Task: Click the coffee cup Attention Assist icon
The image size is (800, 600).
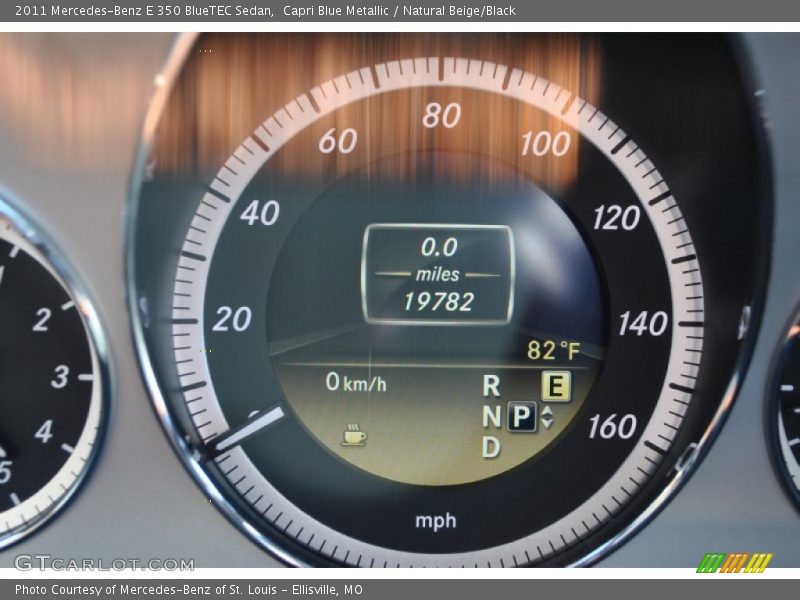Action: 355,435
